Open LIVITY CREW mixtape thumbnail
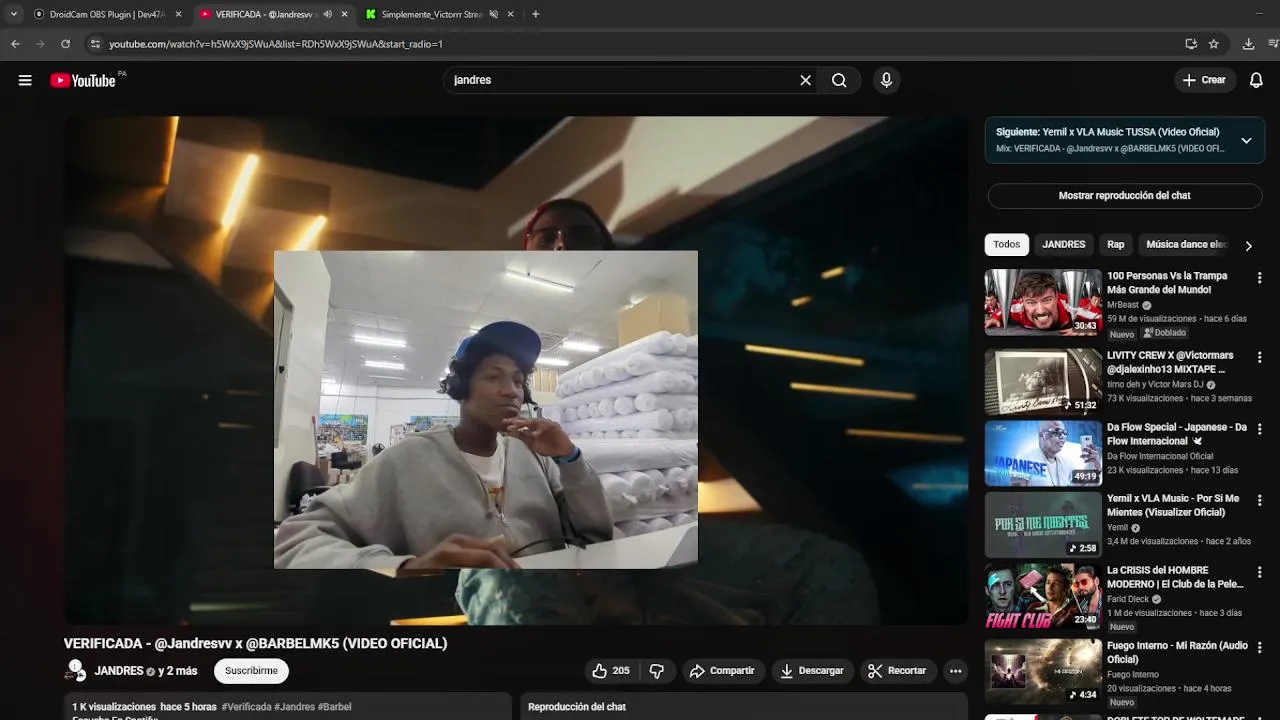Screen dimensions: 1280x720 [1043, 382]
